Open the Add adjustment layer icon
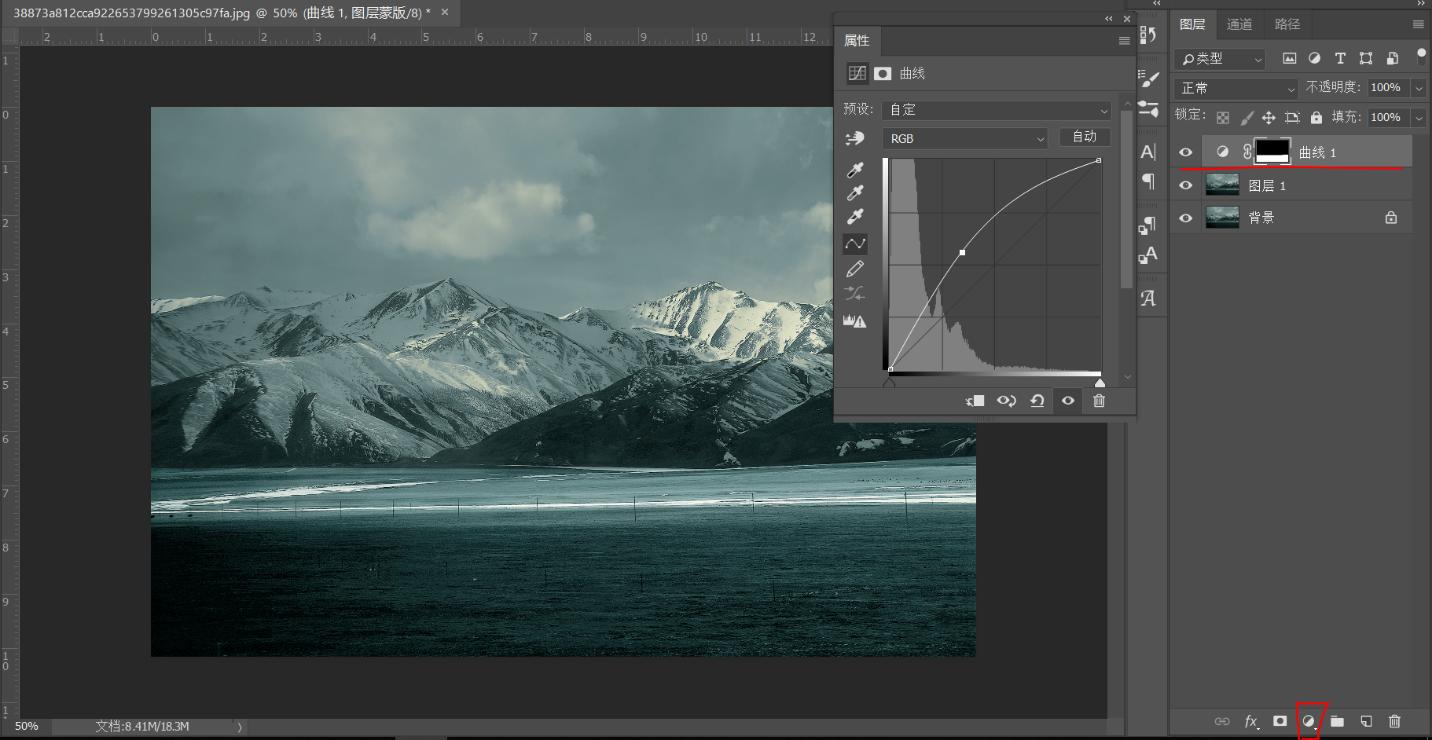Image resolution: width=1432 pixels, height=740 pixels. [1309, 721]
